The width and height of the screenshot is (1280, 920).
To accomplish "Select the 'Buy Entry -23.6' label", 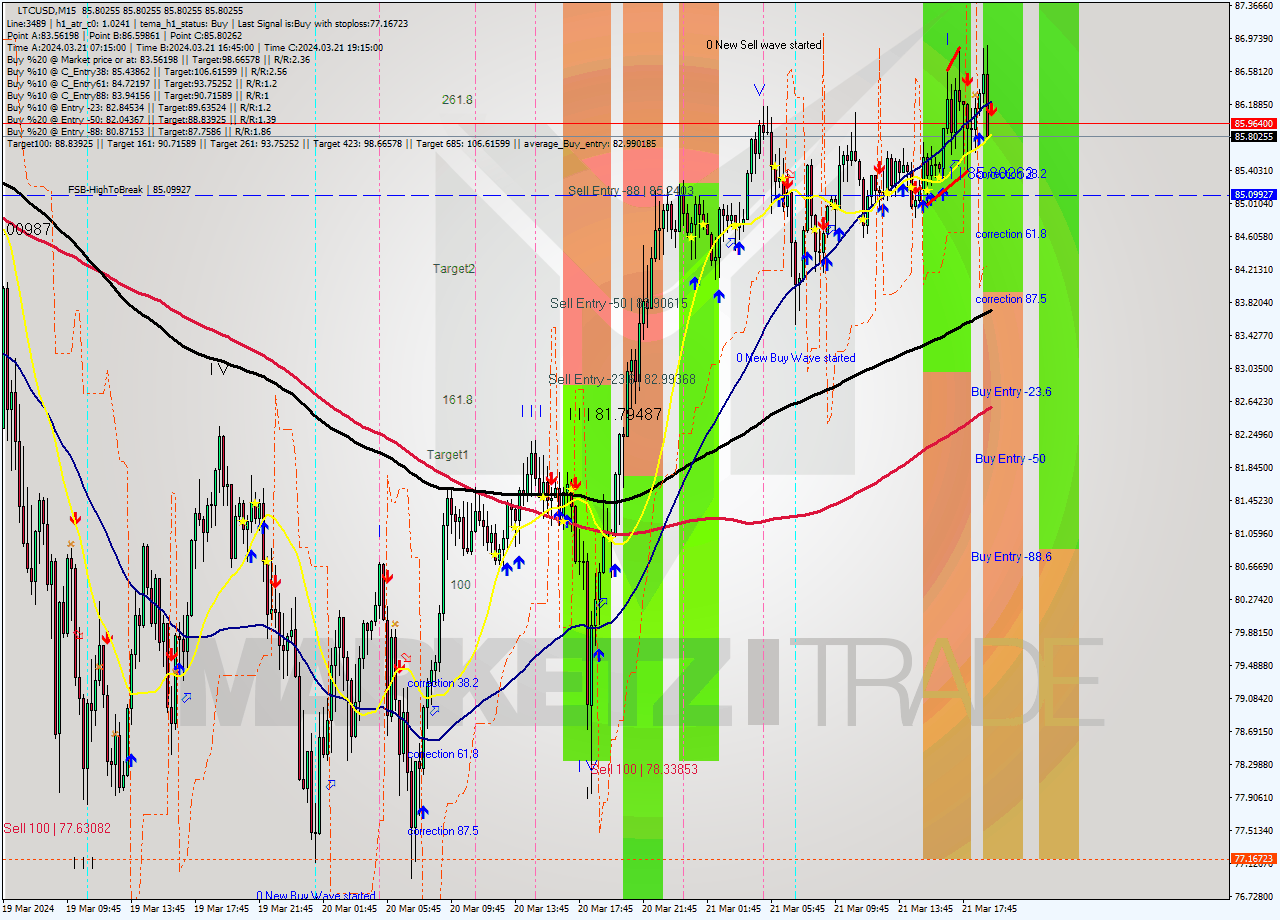I will coord(1011,392).
